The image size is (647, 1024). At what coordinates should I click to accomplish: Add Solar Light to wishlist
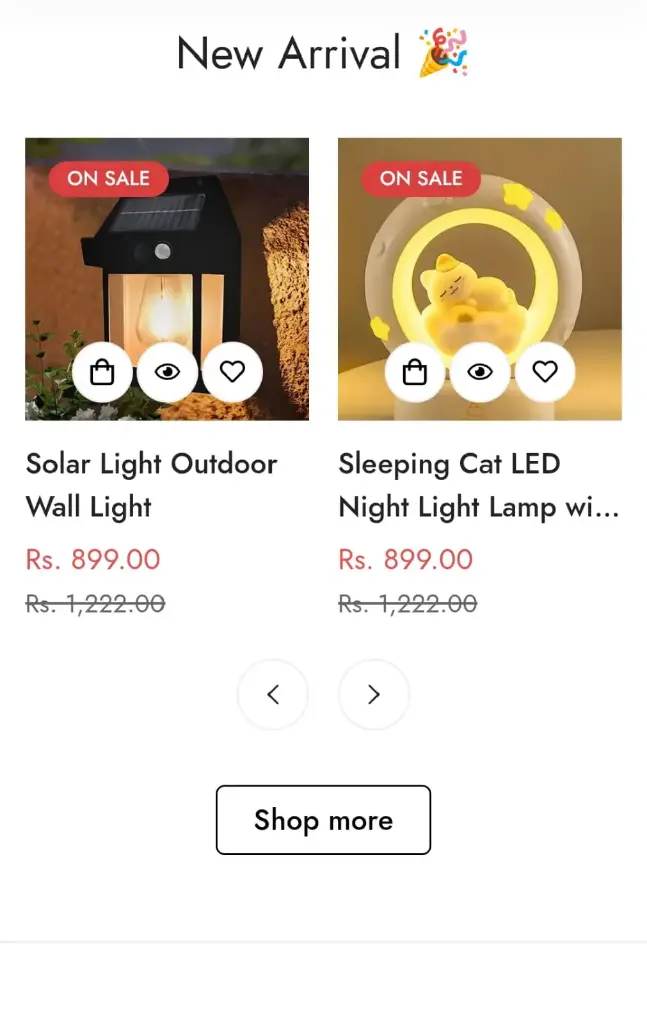[232, 373]
